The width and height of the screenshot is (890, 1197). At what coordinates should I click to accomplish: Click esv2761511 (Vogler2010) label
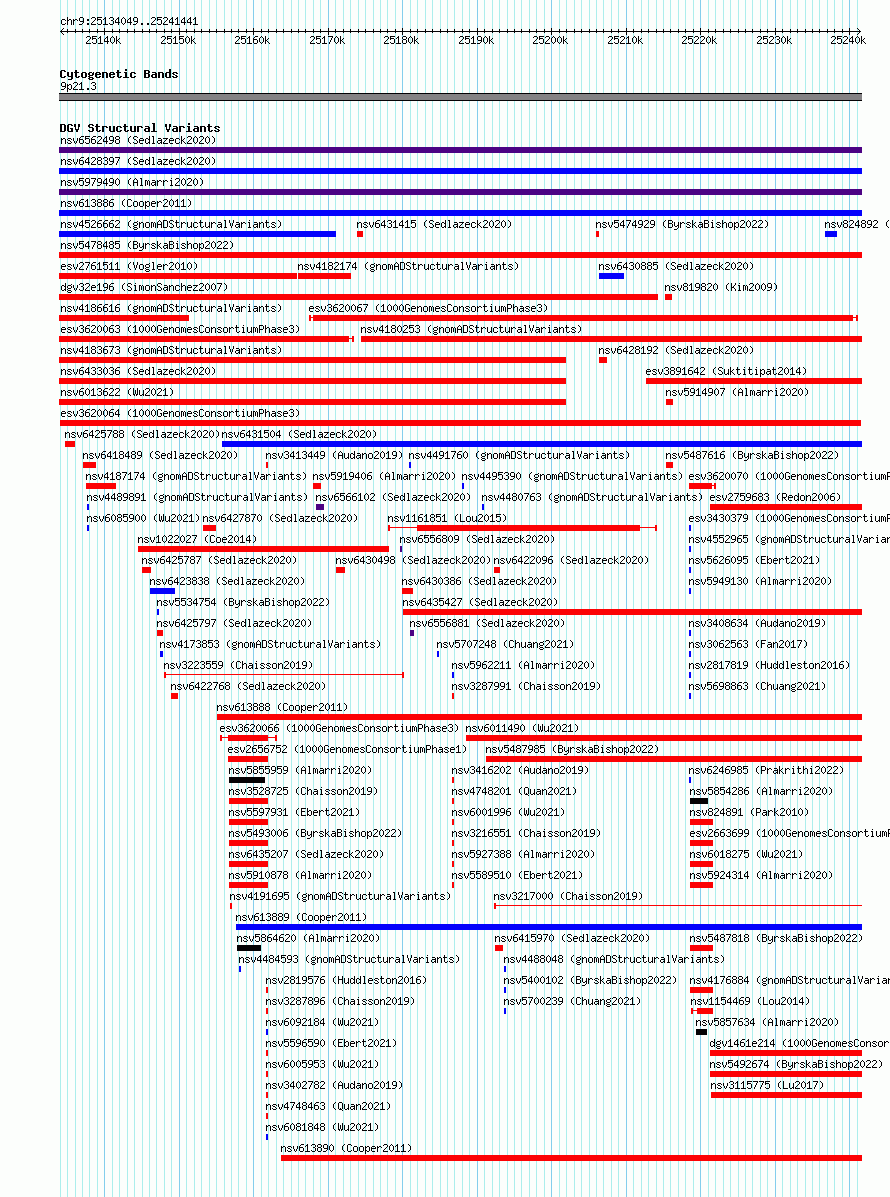coord(129,266)
